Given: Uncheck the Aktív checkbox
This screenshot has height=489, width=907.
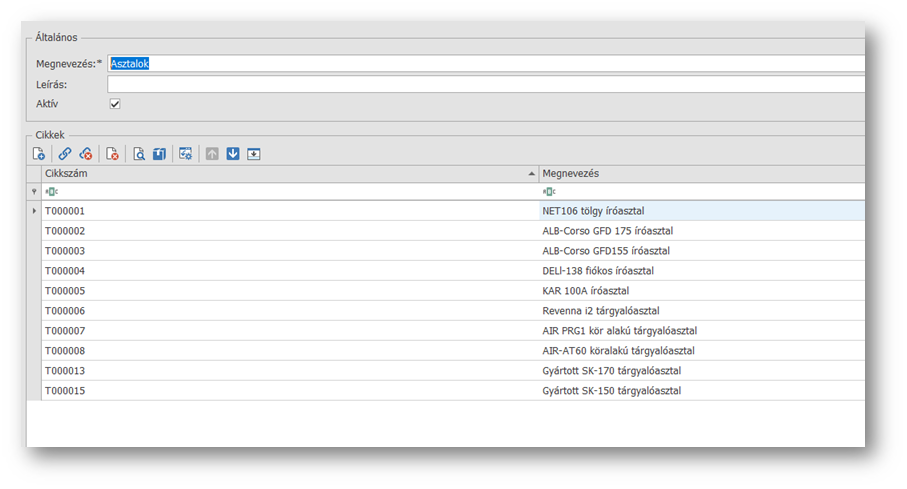Looking at the screenshot, I should (x=115, y=104).
